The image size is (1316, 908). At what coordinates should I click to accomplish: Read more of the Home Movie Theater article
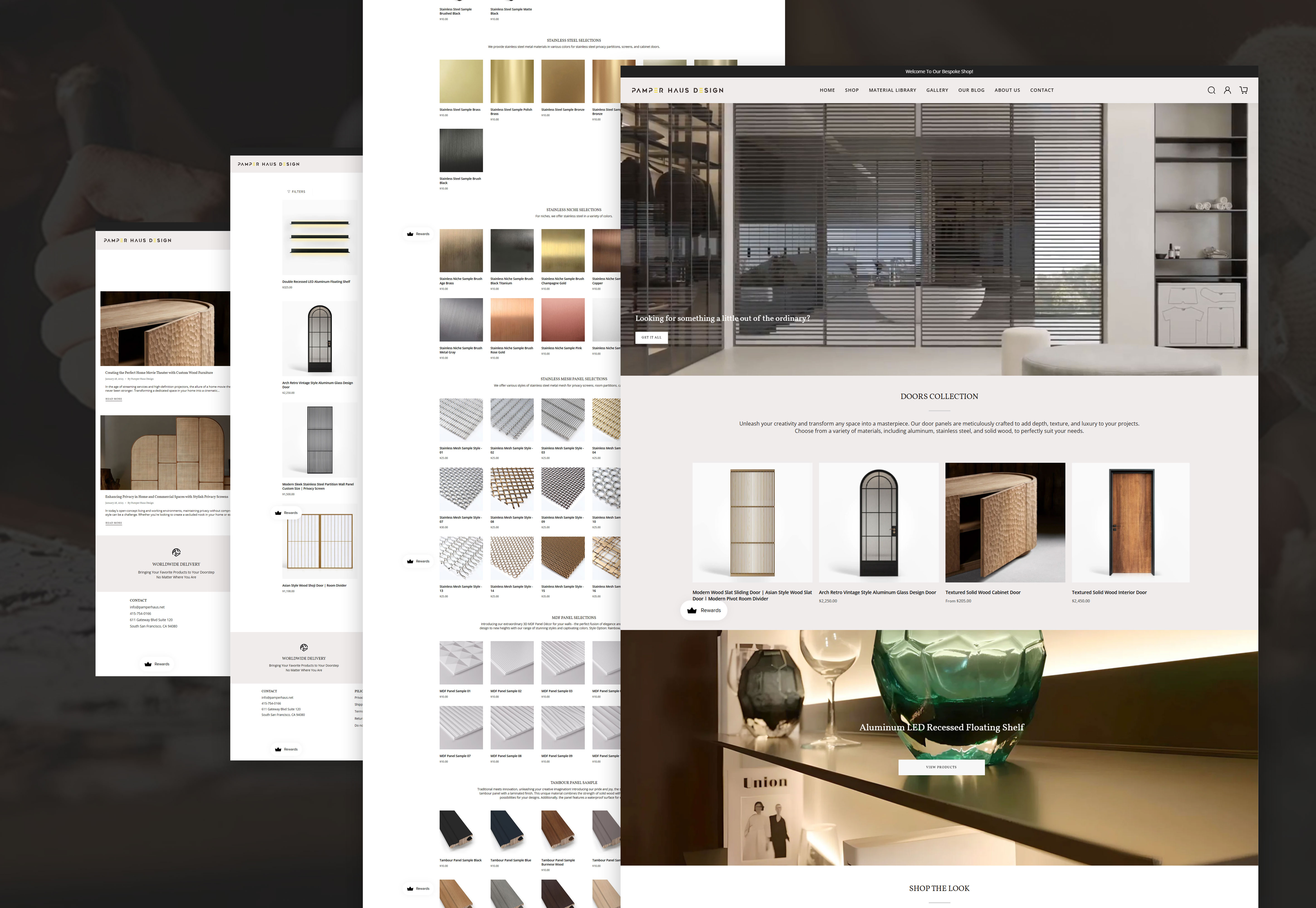[x=113, y=399]
